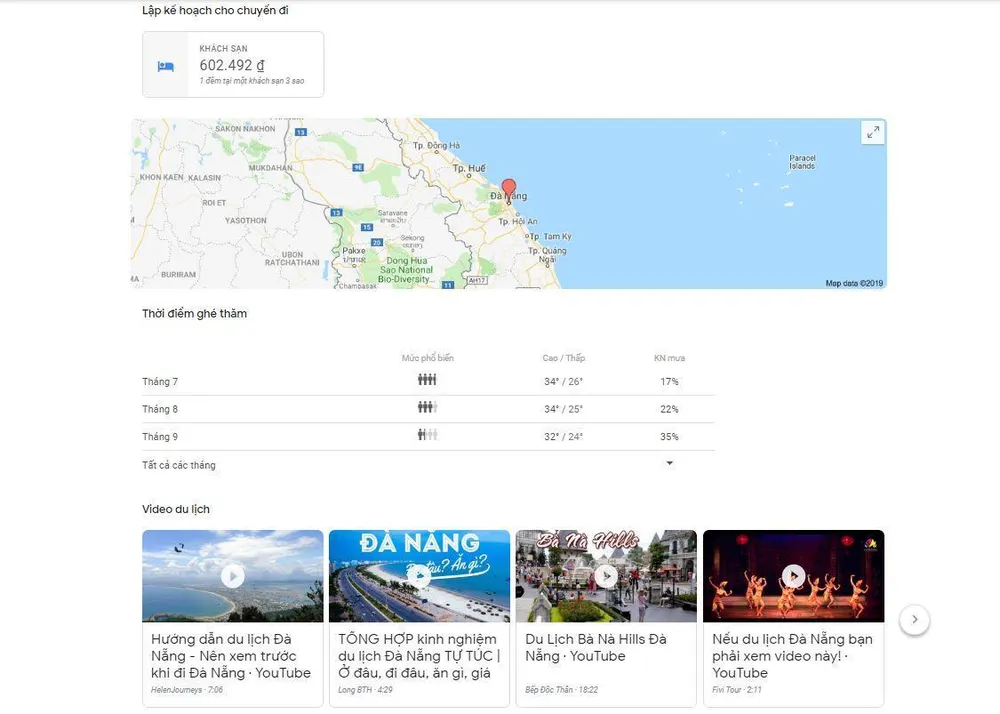This screenshot has width=1000, height=714.
Task: Expand the map to fullscreen
Action: tap(872, 133)
